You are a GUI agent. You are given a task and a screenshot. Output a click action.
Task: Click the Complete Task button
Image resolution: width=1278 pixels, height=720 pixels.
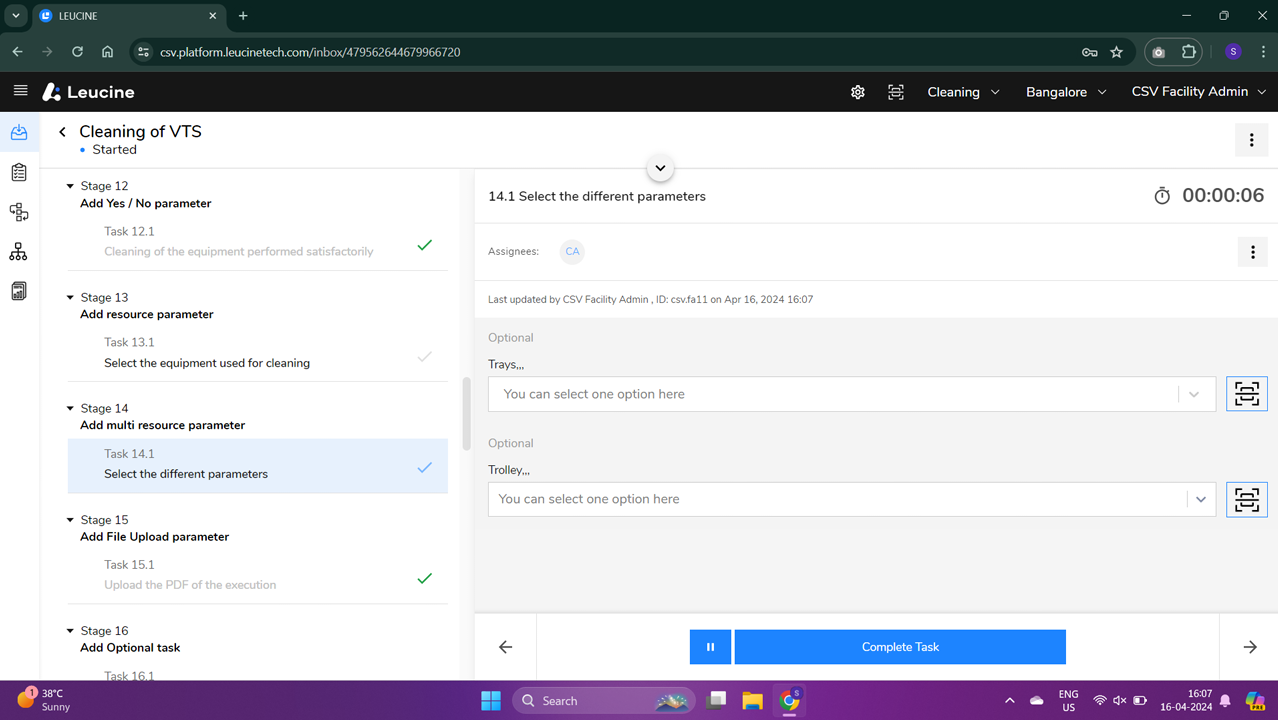point(900,647)
